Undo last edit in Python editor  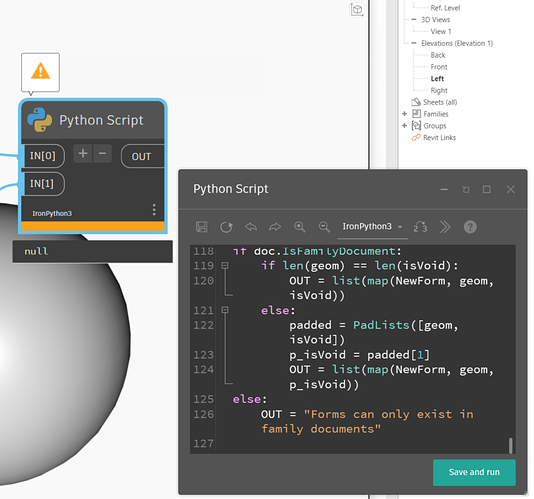(x=251, y=227)
